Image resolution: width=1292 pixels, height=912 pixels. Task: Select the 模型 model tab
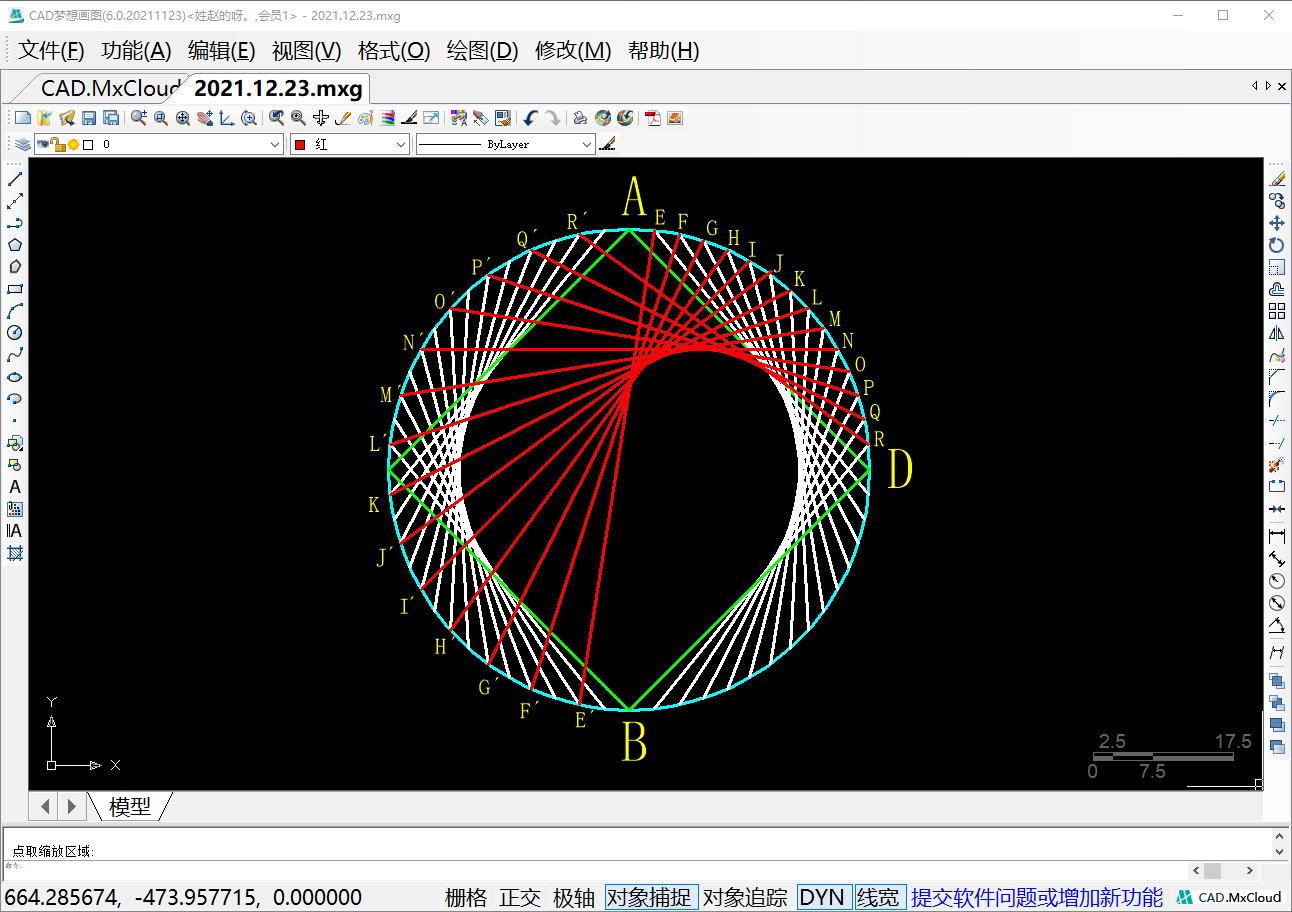coord(130,806)
